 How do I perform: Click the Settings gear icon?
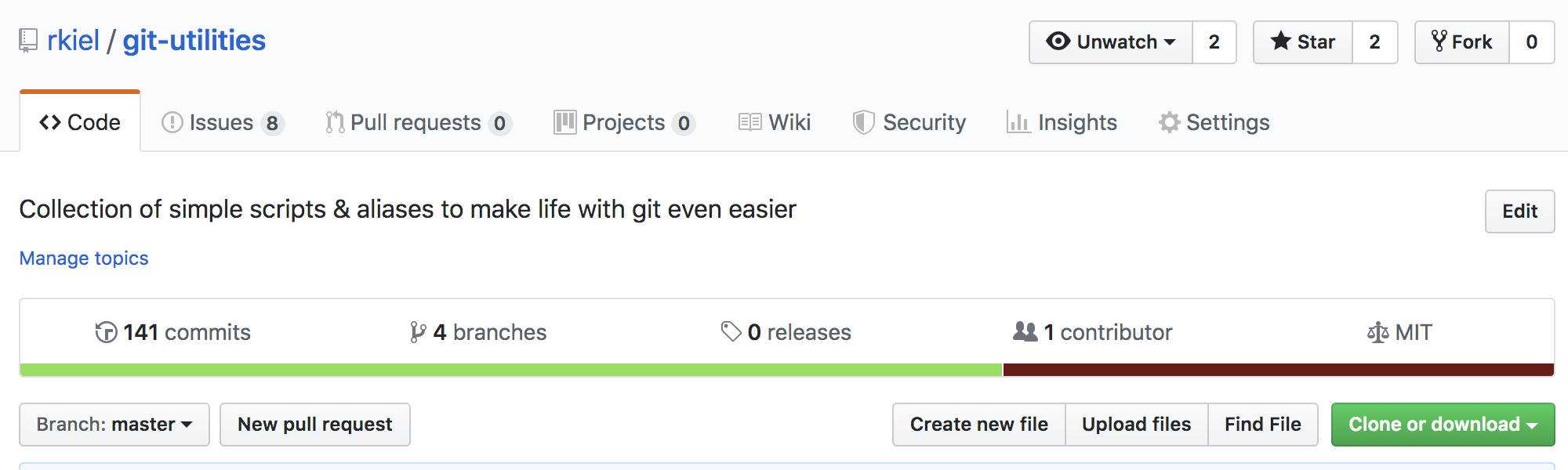(x=1170, y=122)
